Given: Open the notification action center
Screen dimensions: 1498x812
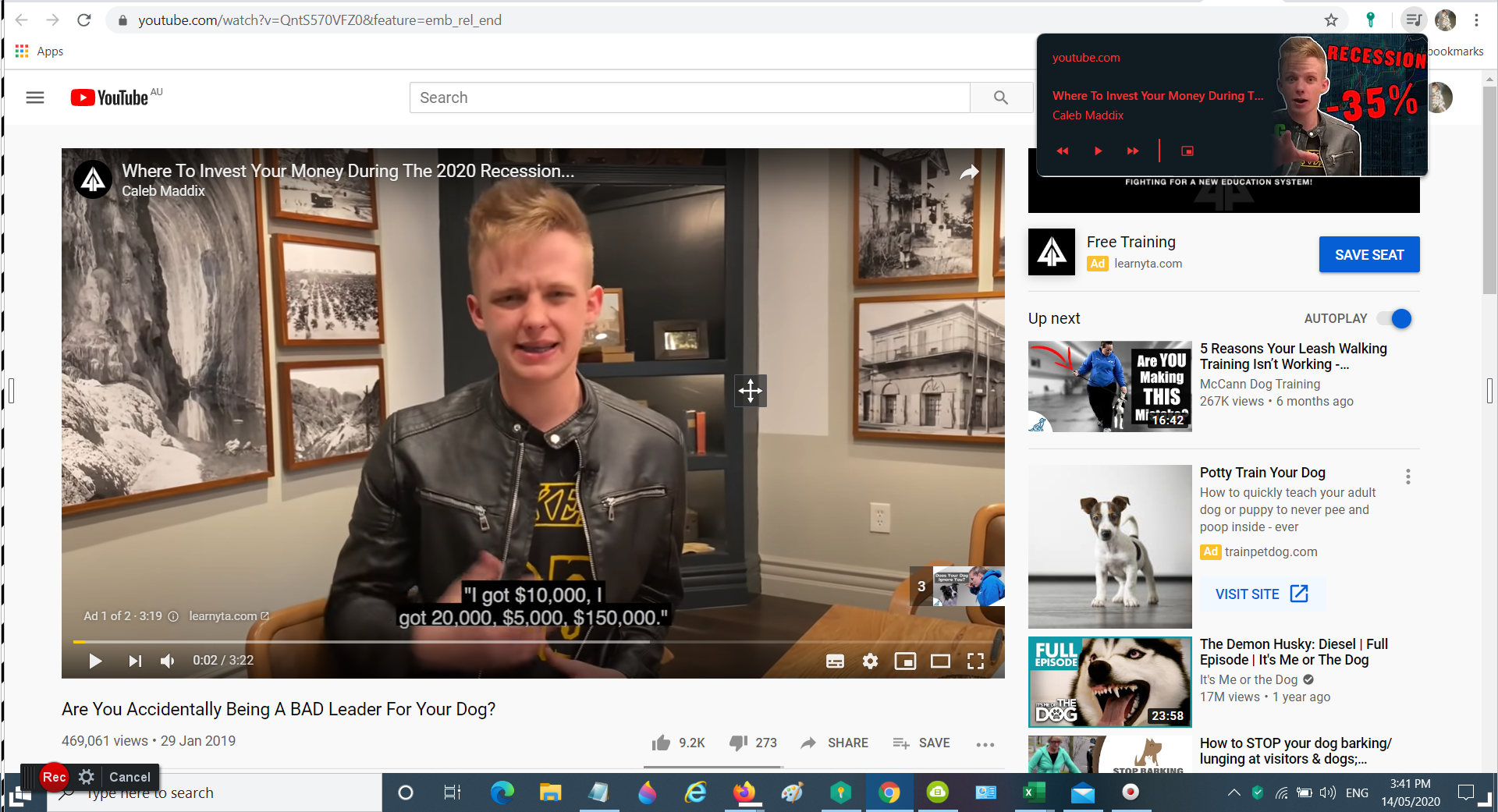Looking at the screenshot, I should click(1466, 792).
